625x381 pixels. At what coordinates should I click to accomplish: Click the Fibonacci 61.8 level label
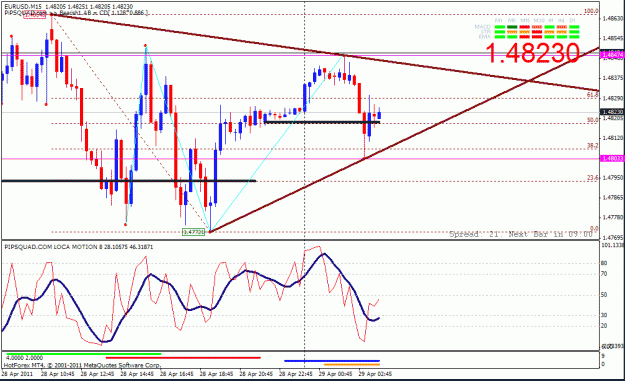(x=593, y=95)
